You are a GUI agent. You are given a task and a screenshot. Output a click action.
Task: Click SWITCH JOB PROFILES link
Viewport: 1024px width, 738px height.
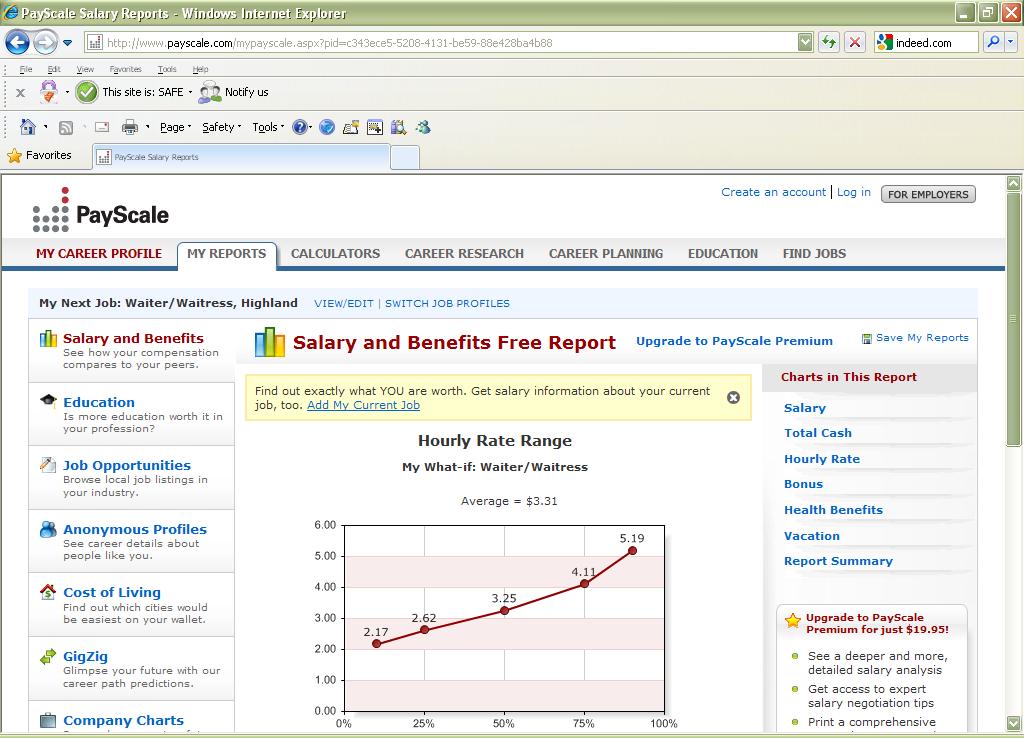tap(447, 304)
